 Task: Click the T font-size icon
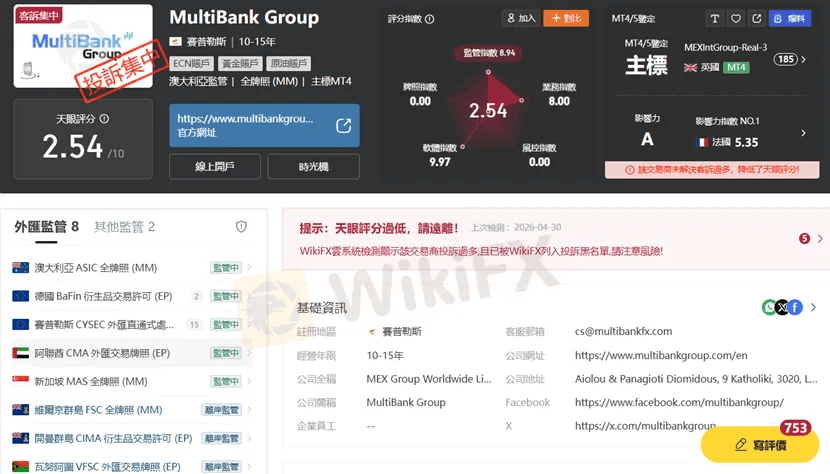(x=715, y=19)
